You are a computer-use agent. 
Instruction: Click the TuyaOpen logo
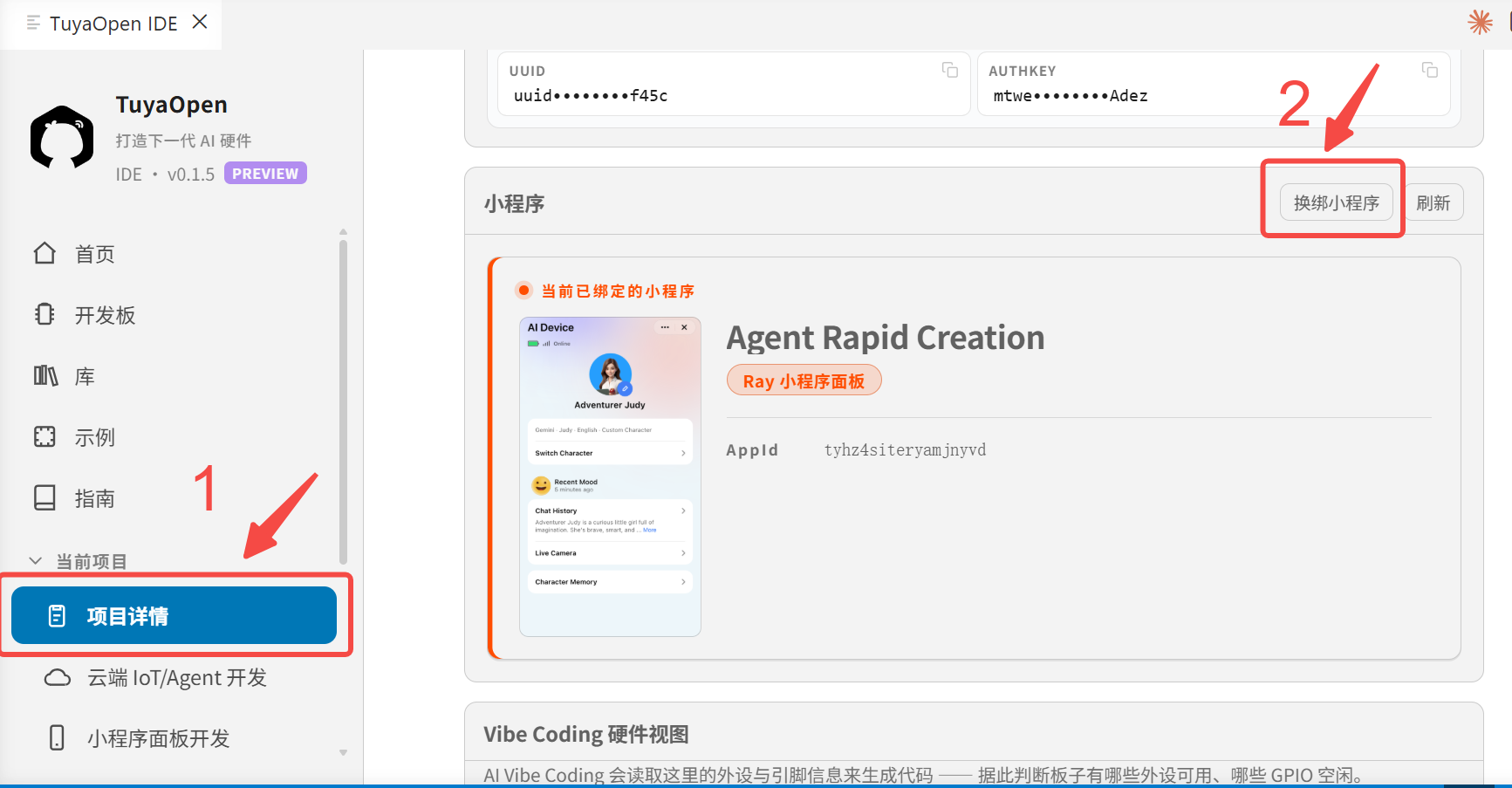62,138
